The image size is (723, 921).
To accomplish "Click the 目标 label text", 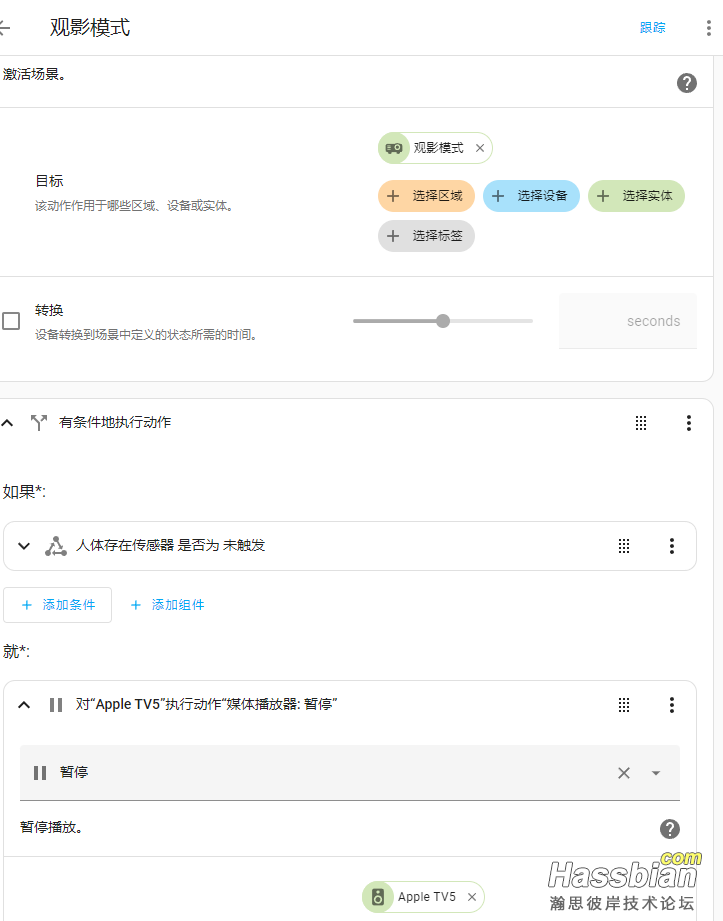I will pyautogui.click(x=49, y=181).
